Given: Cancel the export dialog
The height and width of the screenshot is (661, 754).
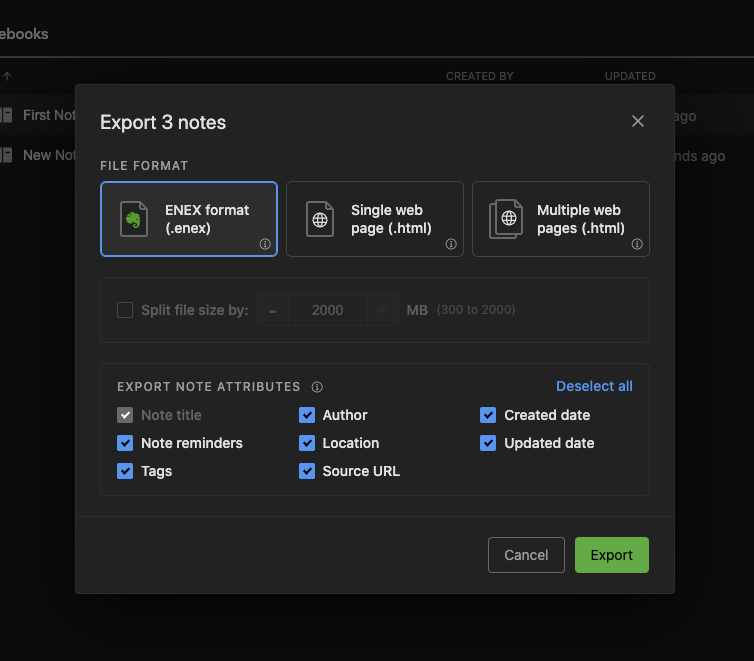Looking at the screenshot, I should click(x=526, y=555).
